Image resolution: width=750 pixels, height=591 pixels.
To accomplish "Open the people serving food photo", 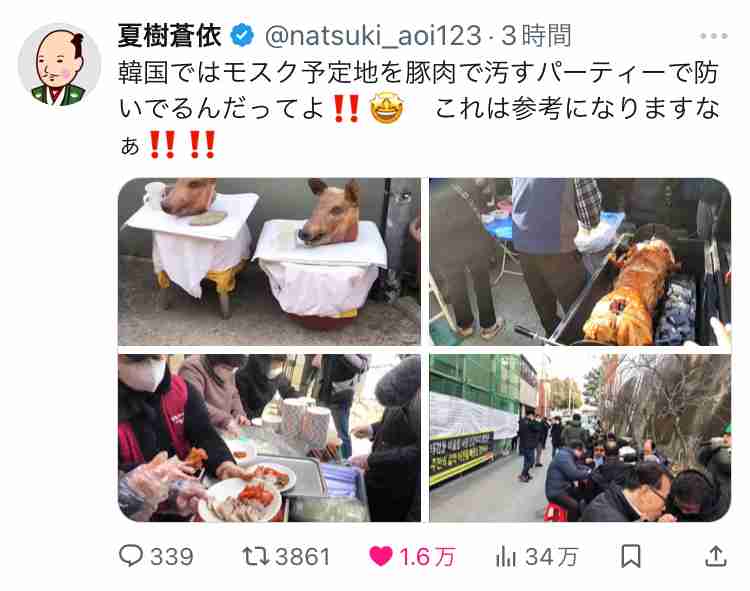I will tap(269, 438).
